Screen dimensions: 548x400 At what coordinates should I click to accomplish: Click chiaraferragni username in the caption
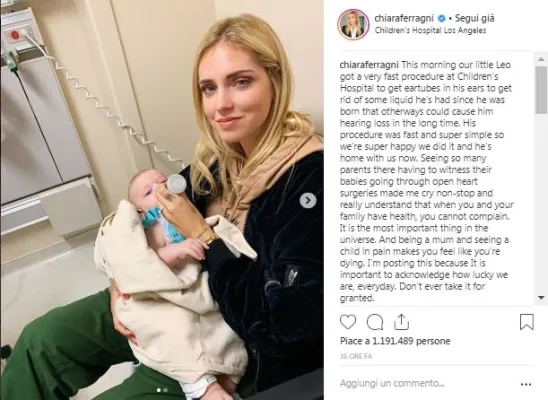(x=369, y=65)
